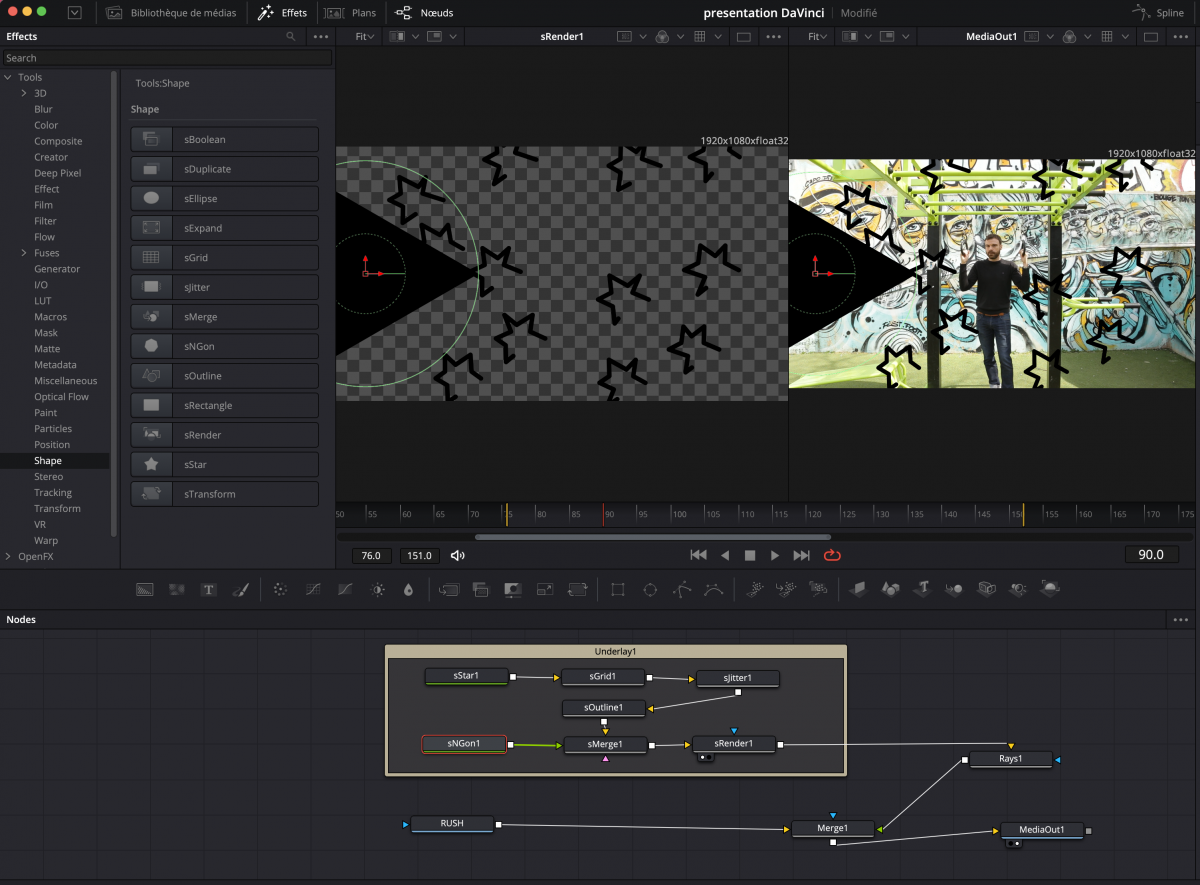Click the Paint brush tool icon
The width and height of the screenshot is (1200, 885).
(x=240, y=590)
